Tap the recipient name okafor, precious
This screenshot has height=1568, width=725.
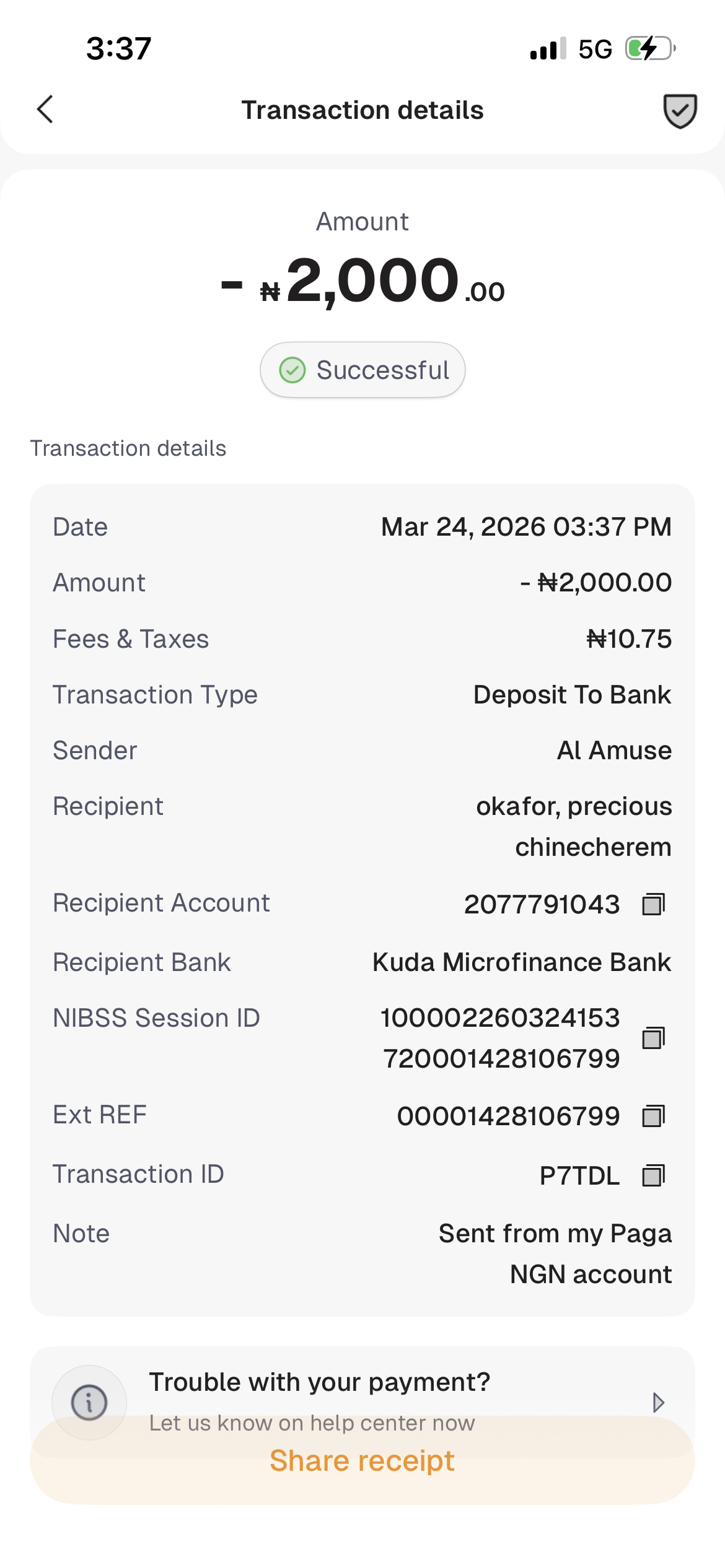tap(573, 806)
